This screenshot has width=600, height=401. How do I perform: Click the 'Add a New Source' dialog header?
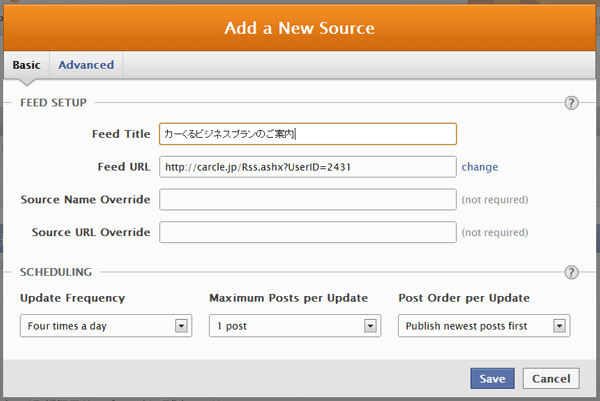(300, 27)
